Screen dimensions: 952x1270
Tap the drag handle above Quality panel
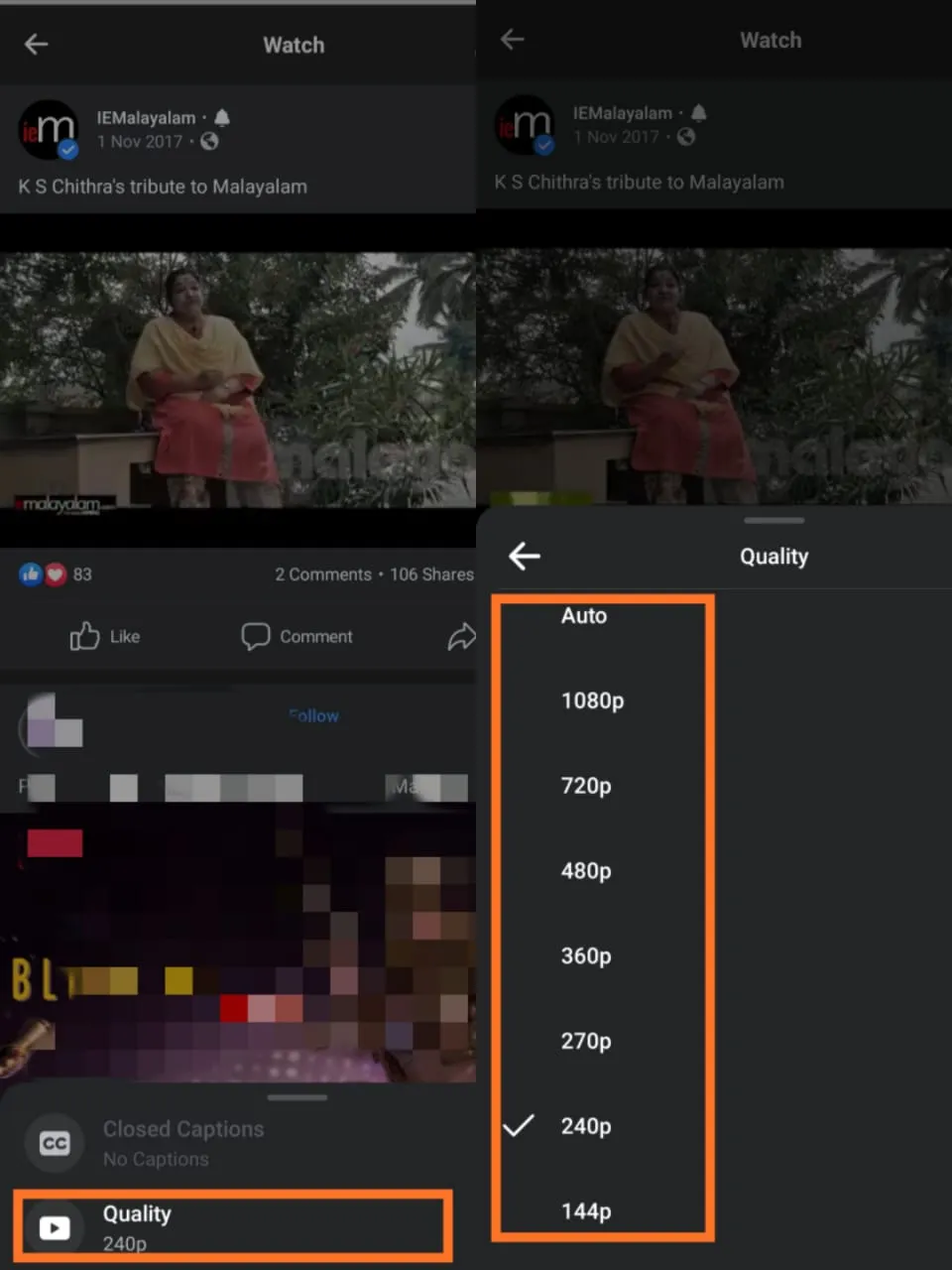point(773,520)
